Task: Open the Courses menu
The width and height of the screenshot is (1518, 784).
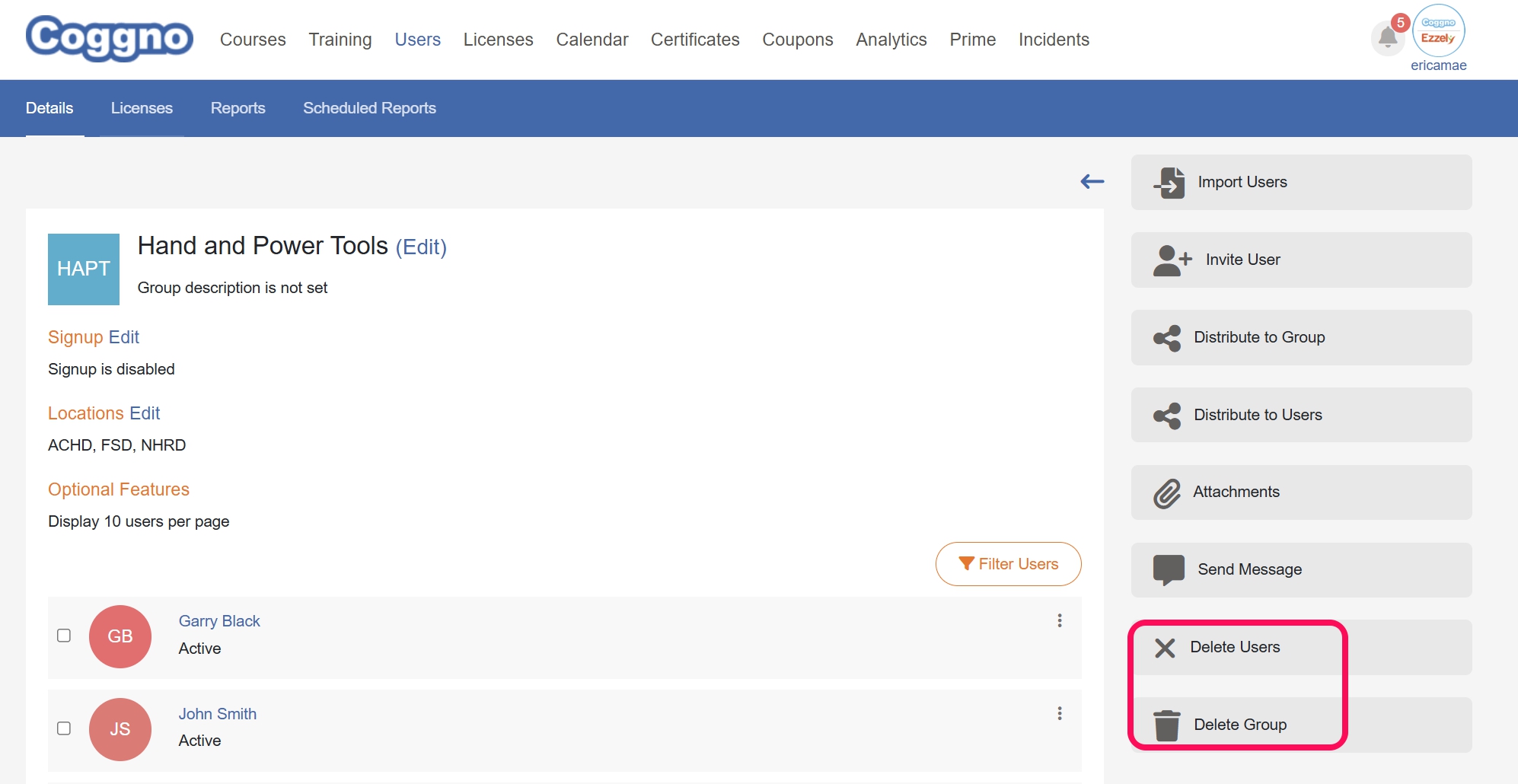Action: tap(253, 40)
